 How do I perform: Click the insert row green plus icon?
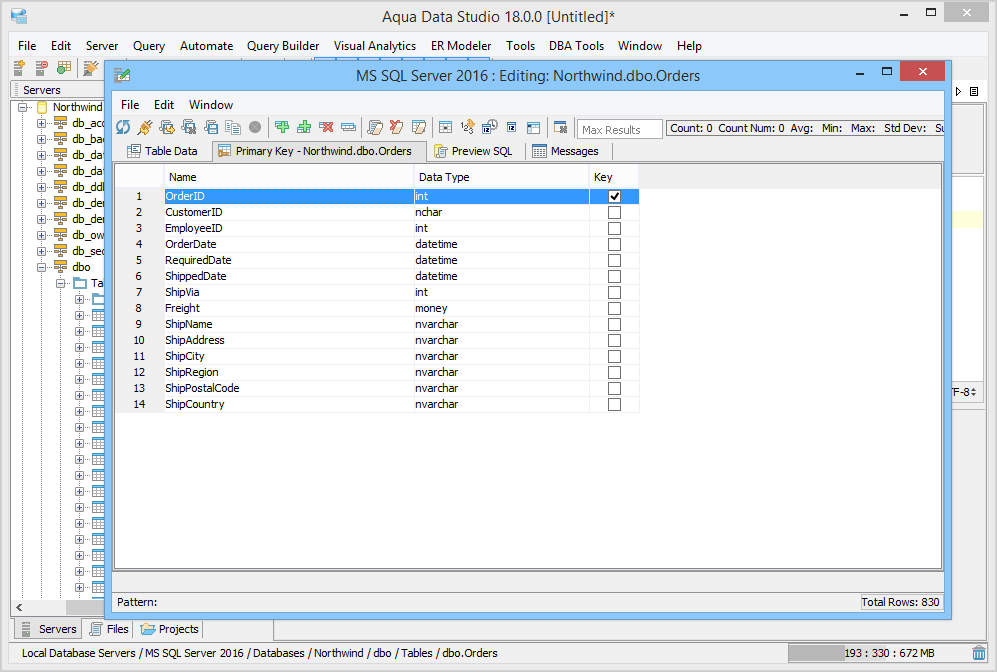pyautogui.click(x=282, y=127)
